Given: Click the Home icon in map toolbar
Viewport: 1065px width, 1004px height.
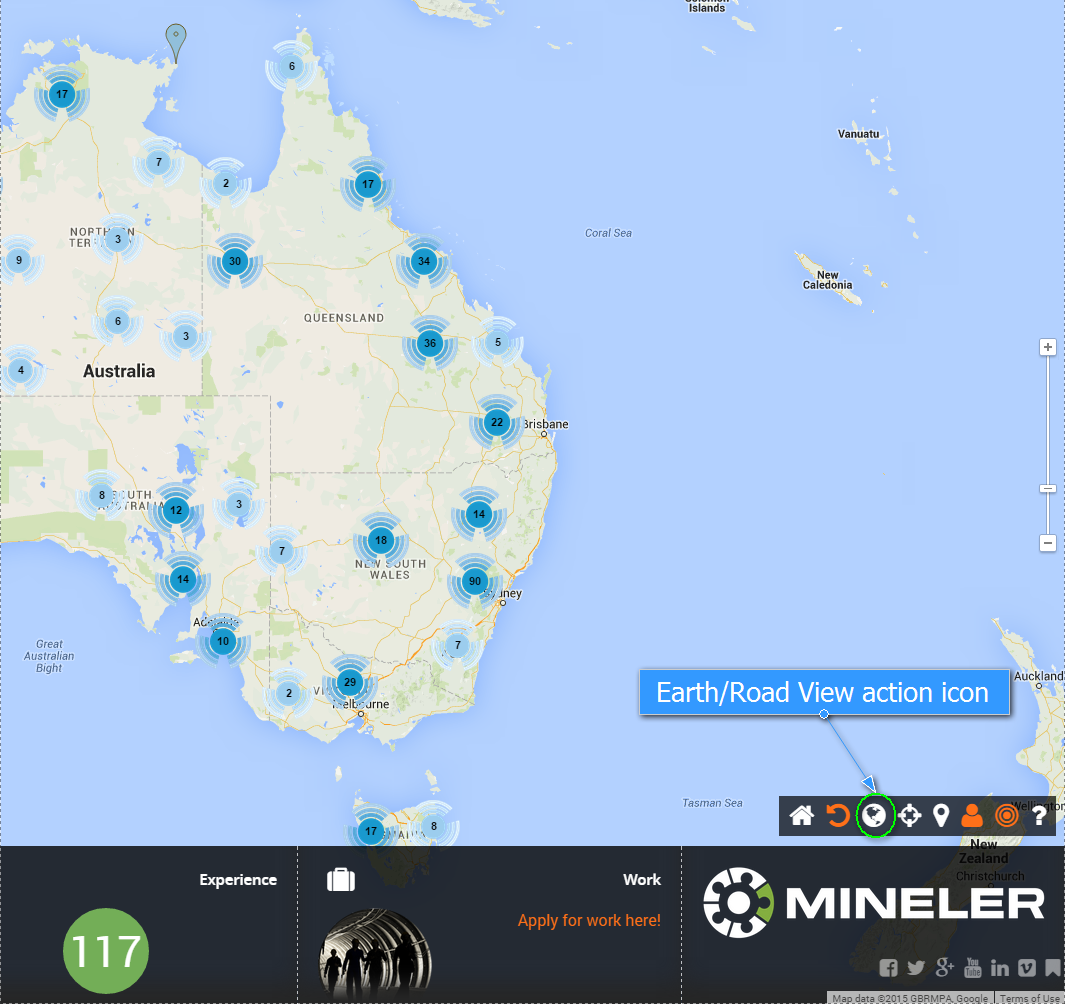Looking at the screenshot, I should (801, 816).
